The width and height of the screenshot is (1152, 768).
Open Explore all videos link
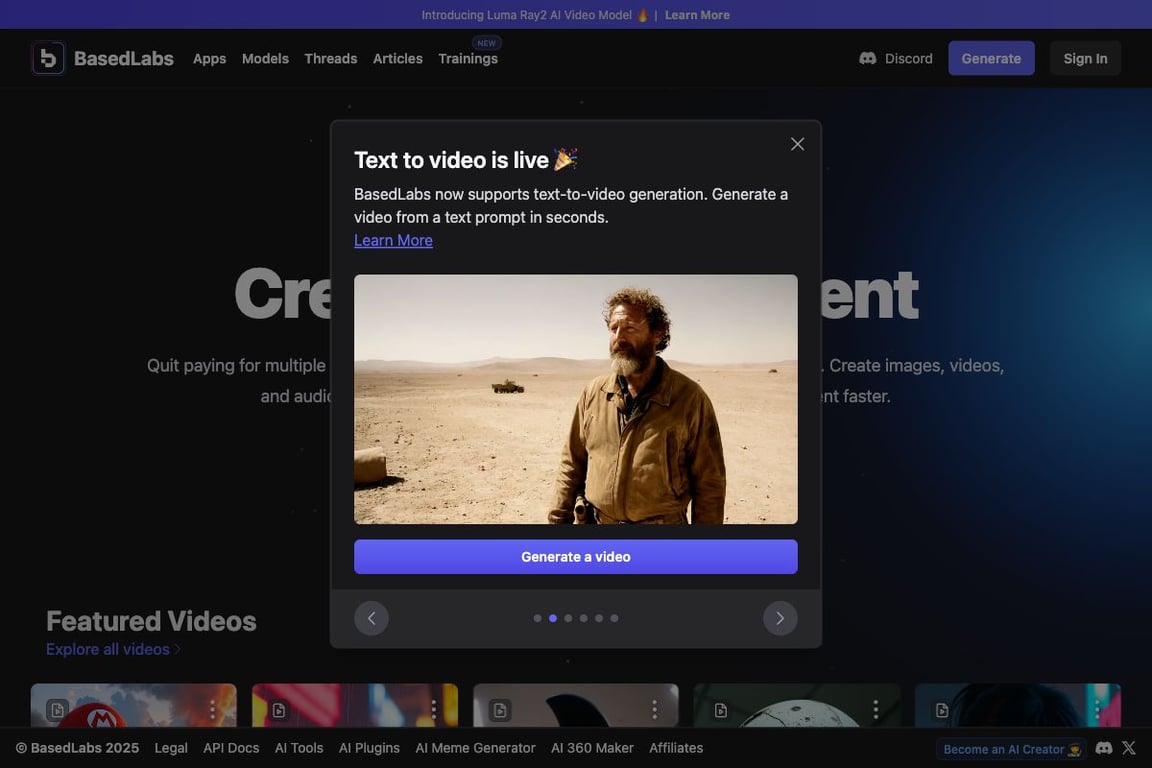113,650
